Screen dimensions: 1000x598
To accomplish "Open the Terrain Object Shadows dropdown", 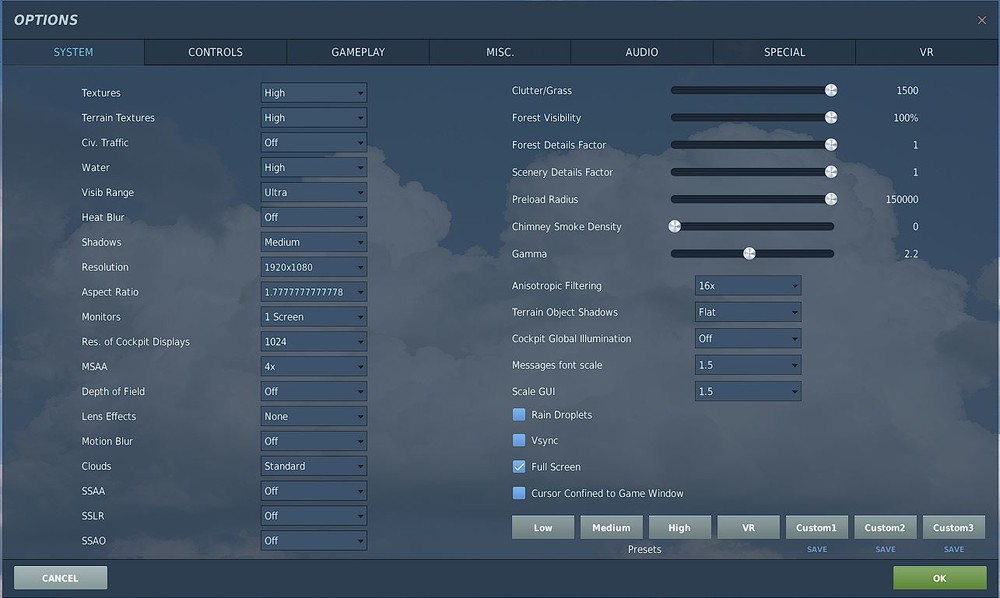I will click(x=747, y=311).
